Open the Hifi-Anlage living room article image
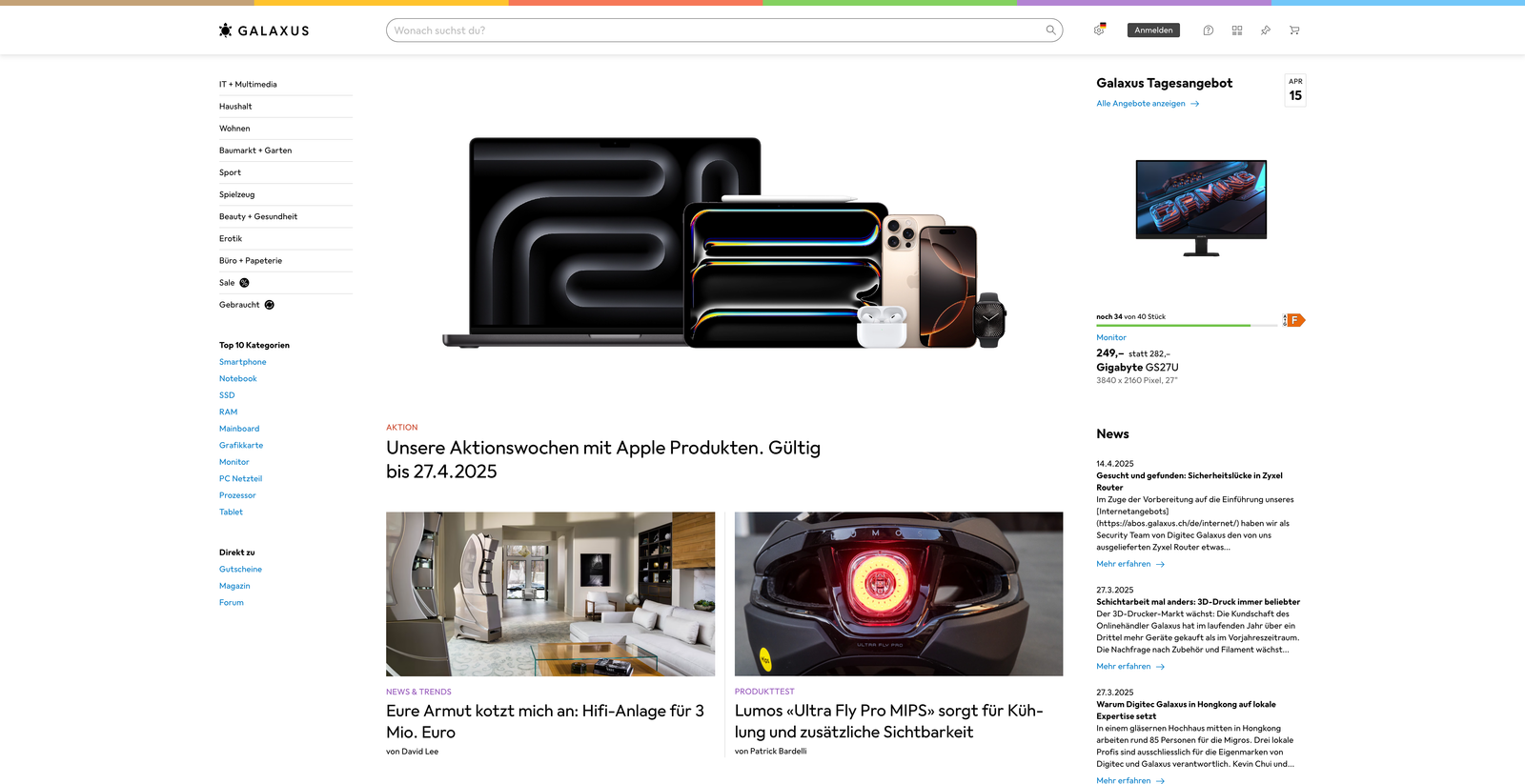The image size is (1525, 784). [550, 594]
